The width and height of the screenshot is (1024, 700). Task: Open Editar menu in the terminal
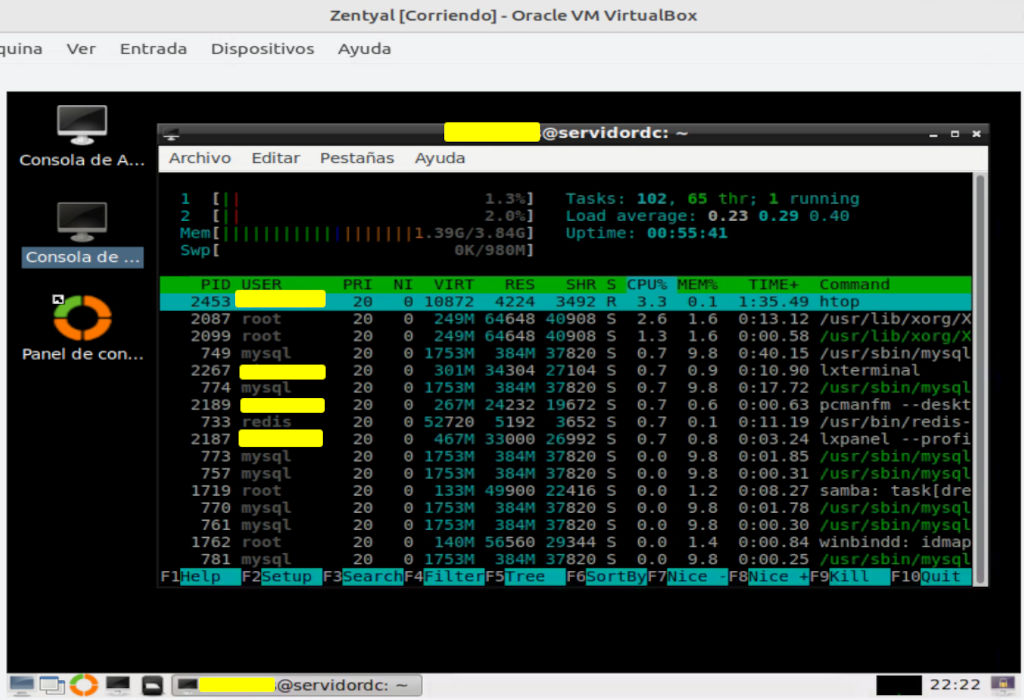[276, 158]
